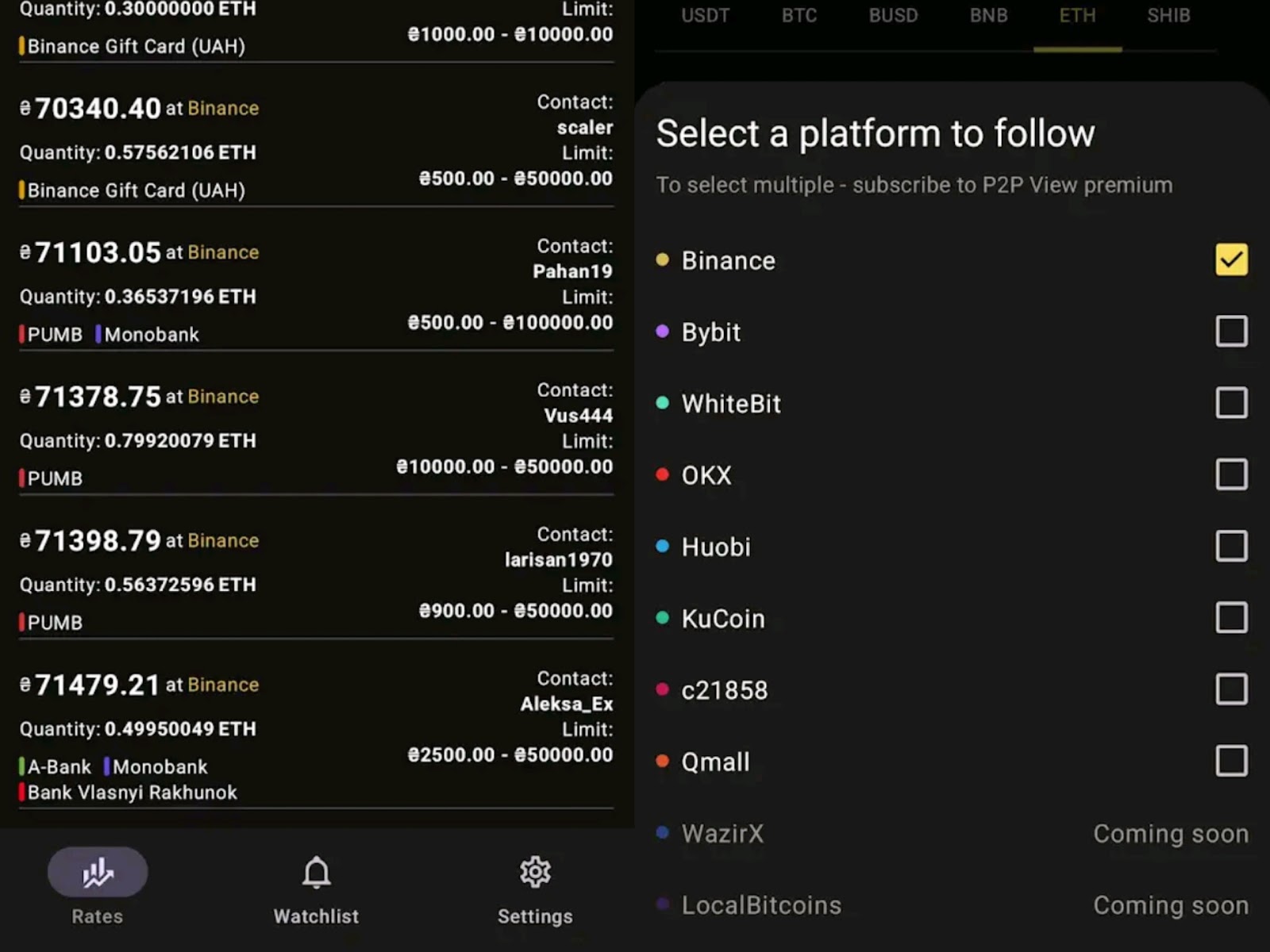Click the orange dot next to Qmall

click(662, 761)
